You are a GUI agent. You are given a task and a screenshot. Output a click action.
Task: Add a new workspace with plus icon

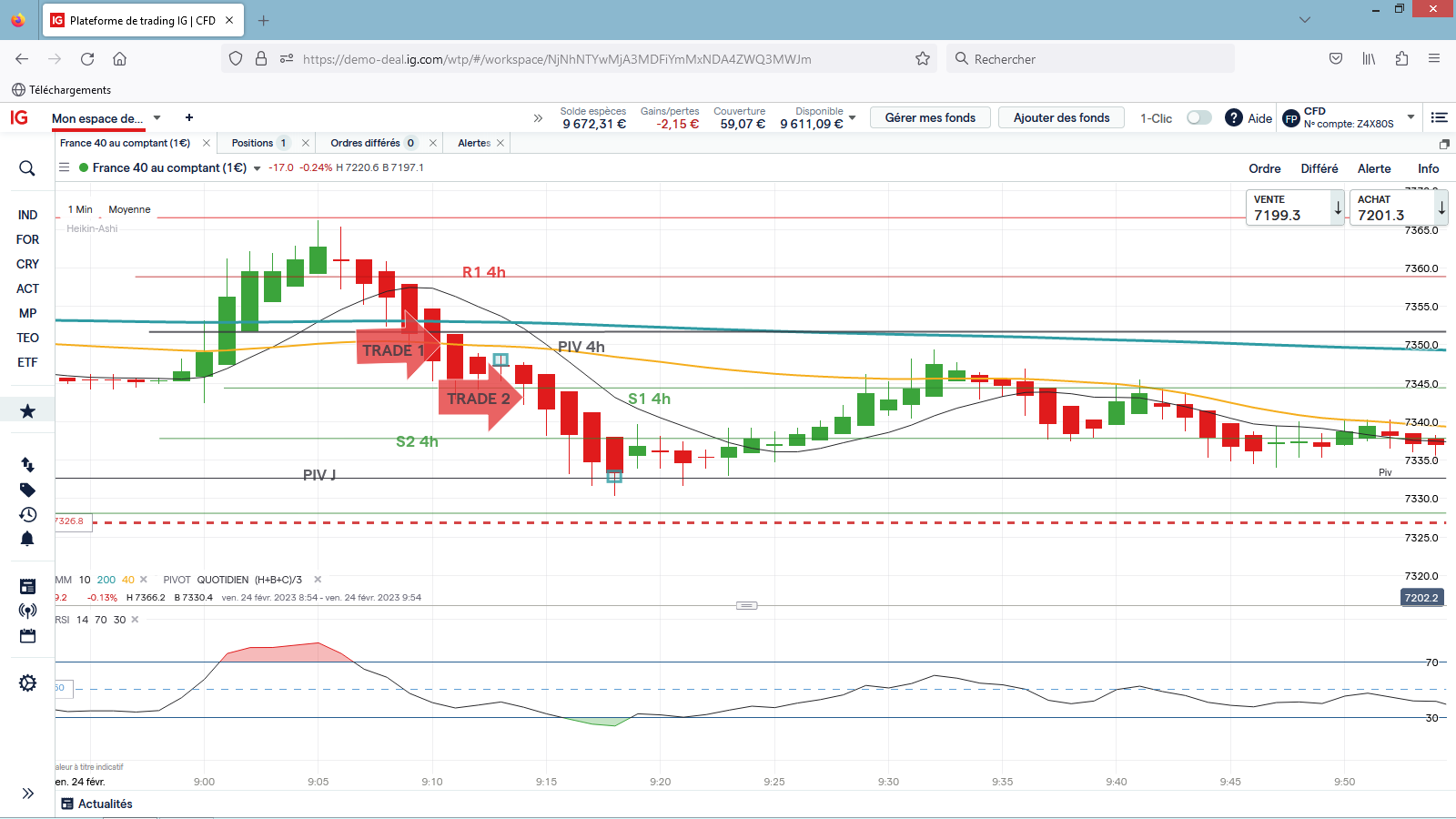pyautogui.click(x=189, y=117)
